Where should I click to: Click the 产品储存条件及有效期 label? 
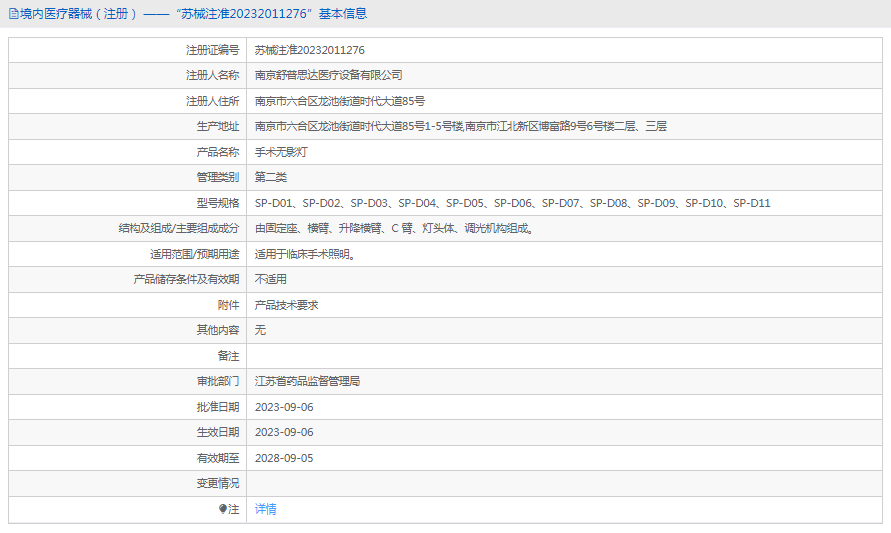[x=186, y=279]
